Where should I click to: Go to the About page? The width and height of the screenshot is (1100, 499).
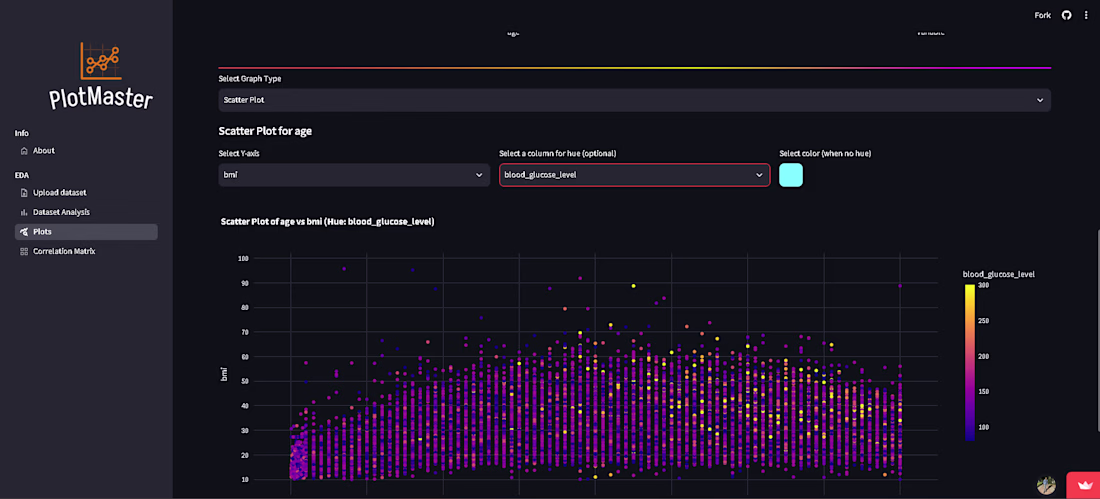tap(43, 151)
